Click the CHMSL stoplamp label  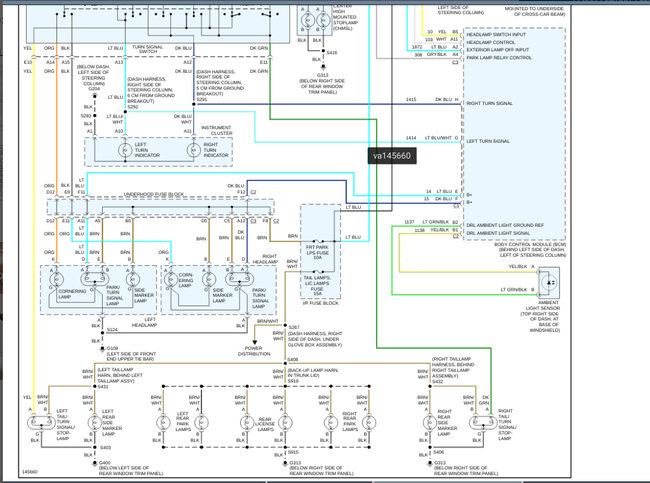click(x=345, y=17)
